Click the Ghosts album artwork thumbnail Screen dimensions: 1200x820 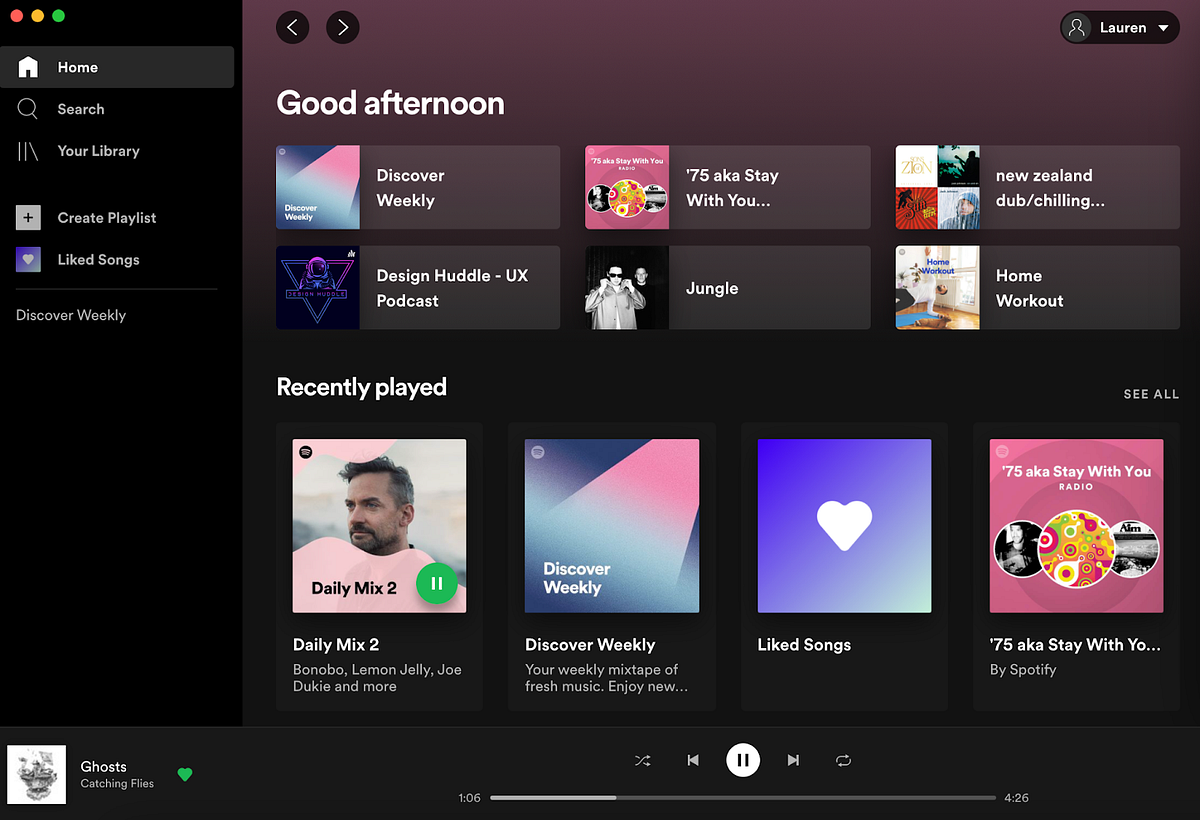[37, 774]
